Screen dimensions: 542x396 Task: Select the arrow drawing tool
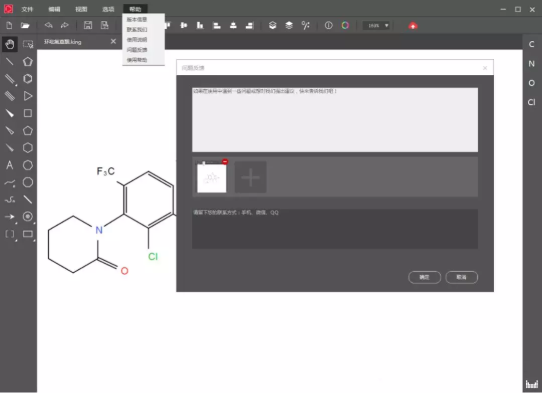point(10,217)
